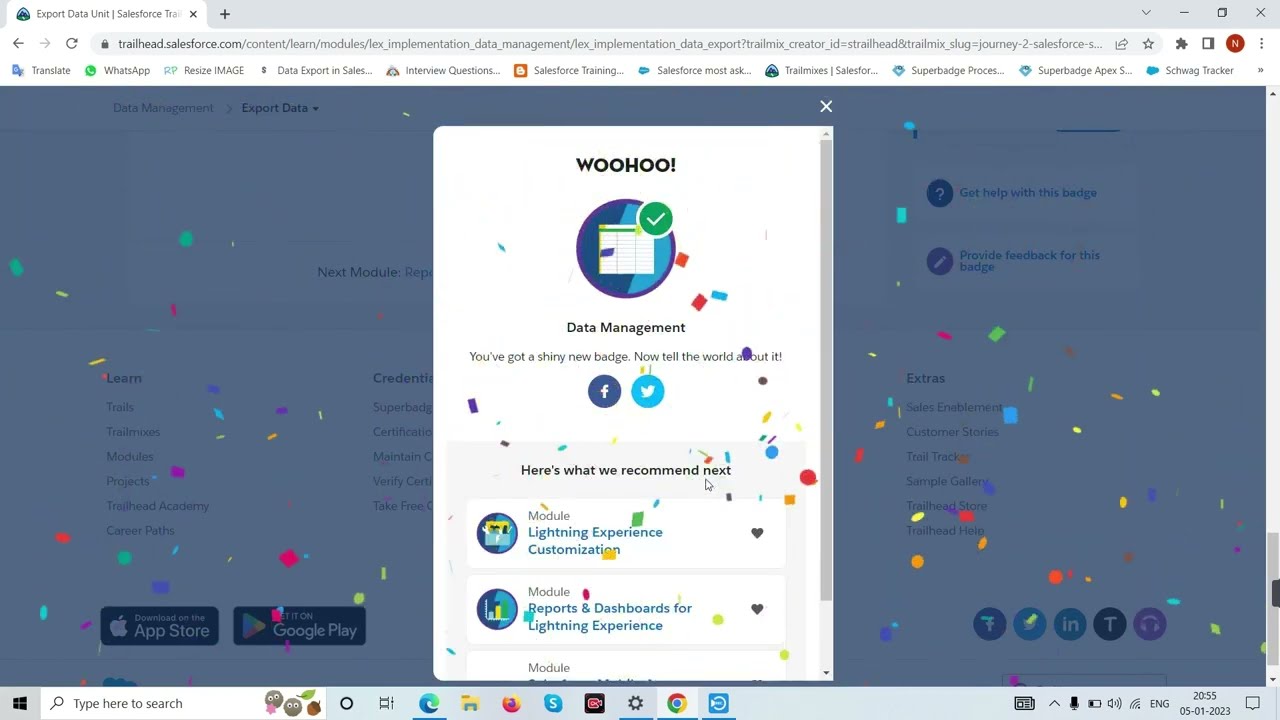This screenshot has width=1280, height=720.
Task: Open the App Store download badge
Action: tap(160, 626)
